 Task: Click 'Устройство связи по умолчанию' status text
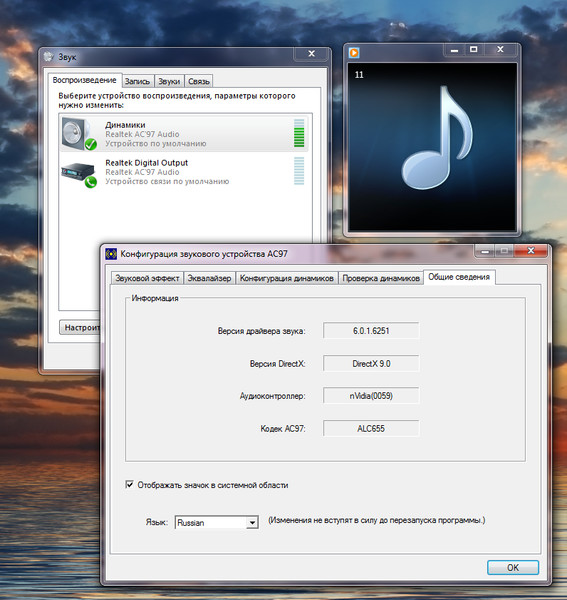[x=167, y=181]
